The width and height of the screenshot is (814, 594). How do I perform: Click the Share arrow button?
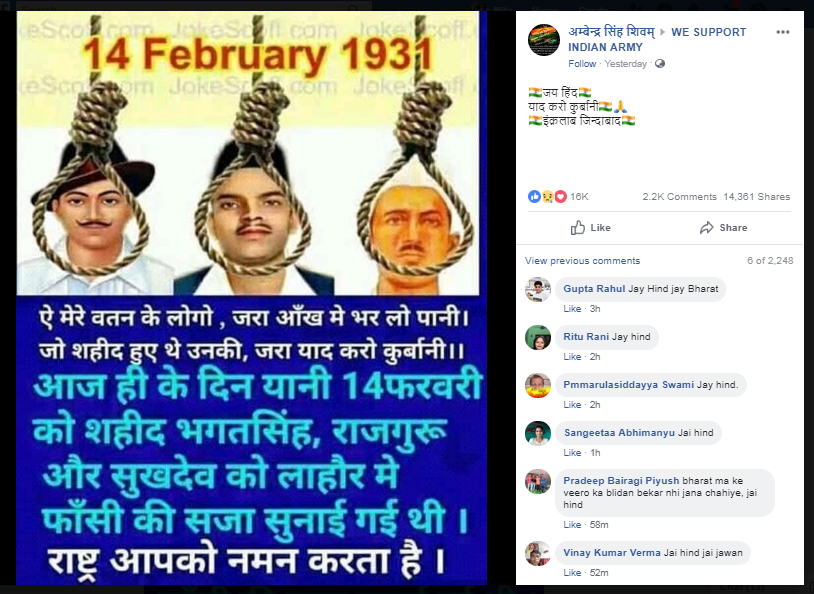point(723,227)
